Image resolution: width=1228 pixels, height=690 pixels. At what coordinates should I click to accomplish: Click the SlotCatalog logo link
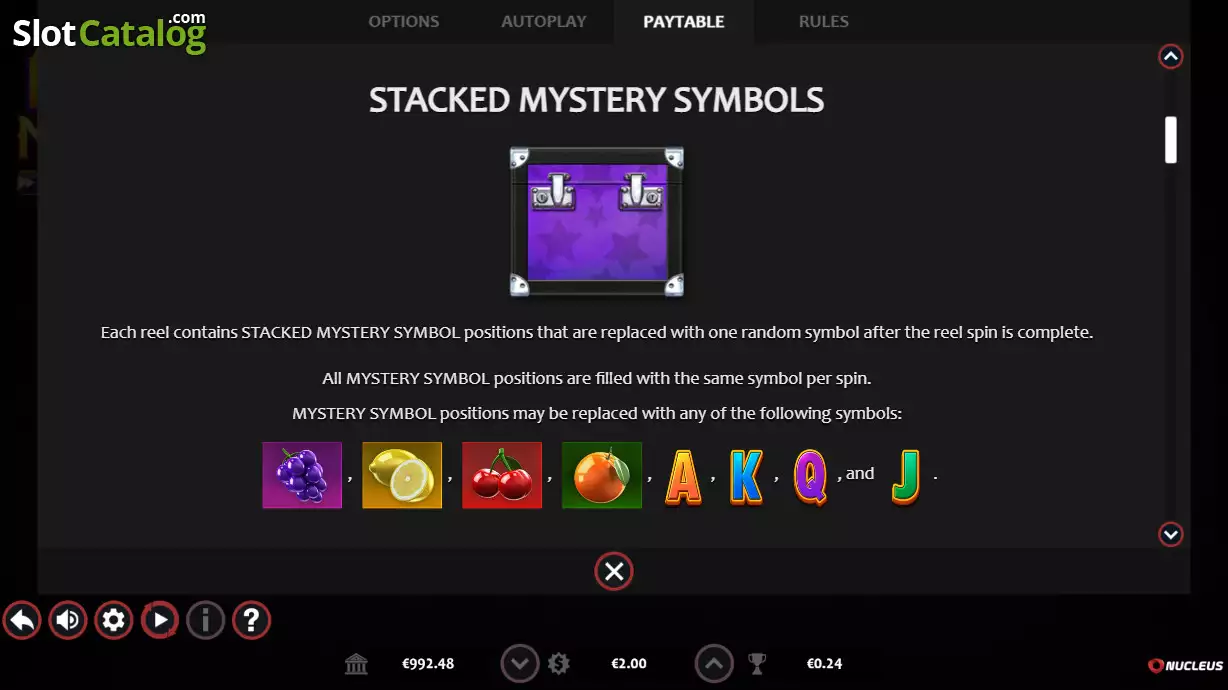(109, 33)
